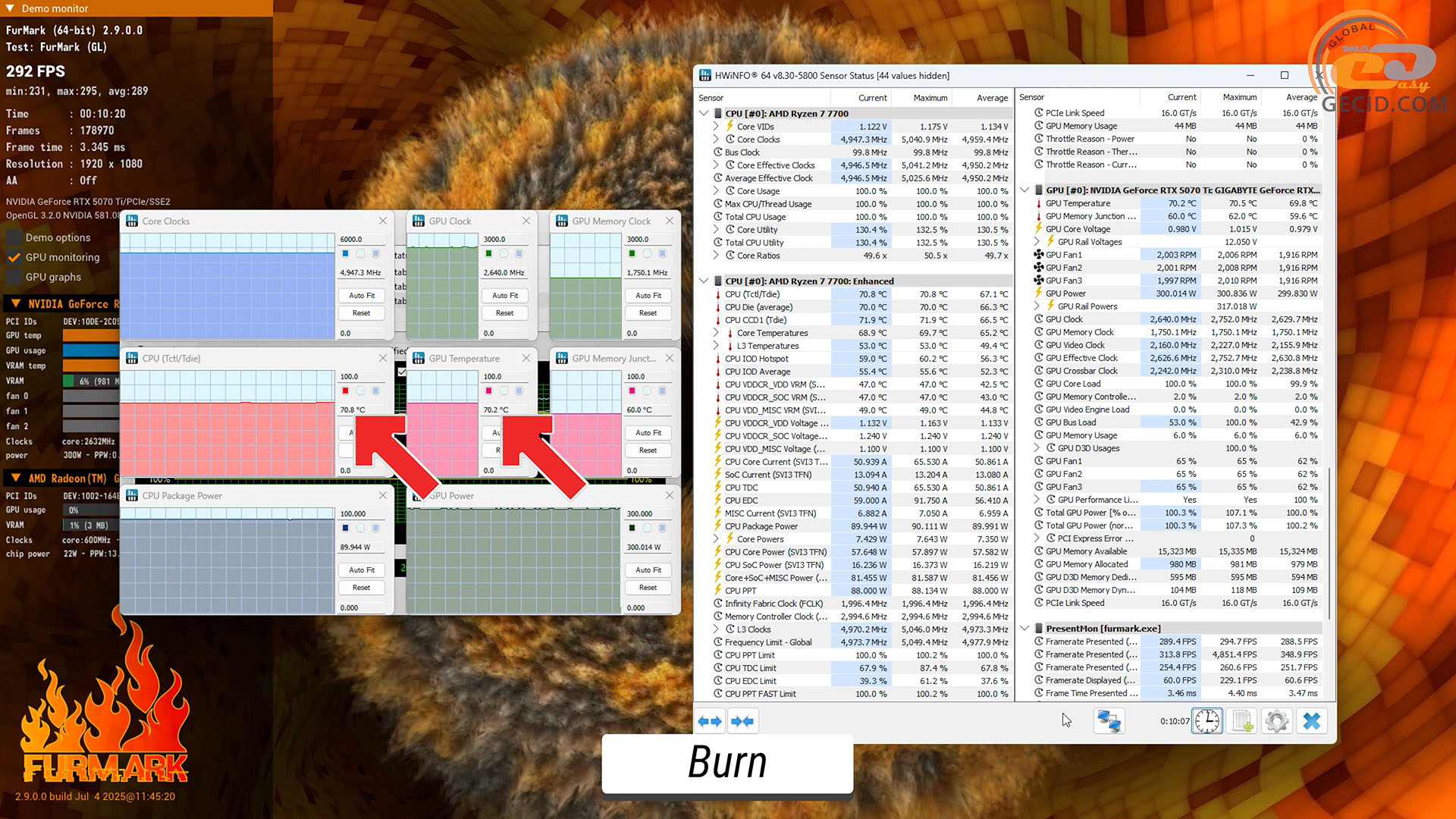Viewport: 1456px width, 819px height.
Task: Collapse the NVIDIA GeForce panel in FurMark
Action: tap(15, 304)
